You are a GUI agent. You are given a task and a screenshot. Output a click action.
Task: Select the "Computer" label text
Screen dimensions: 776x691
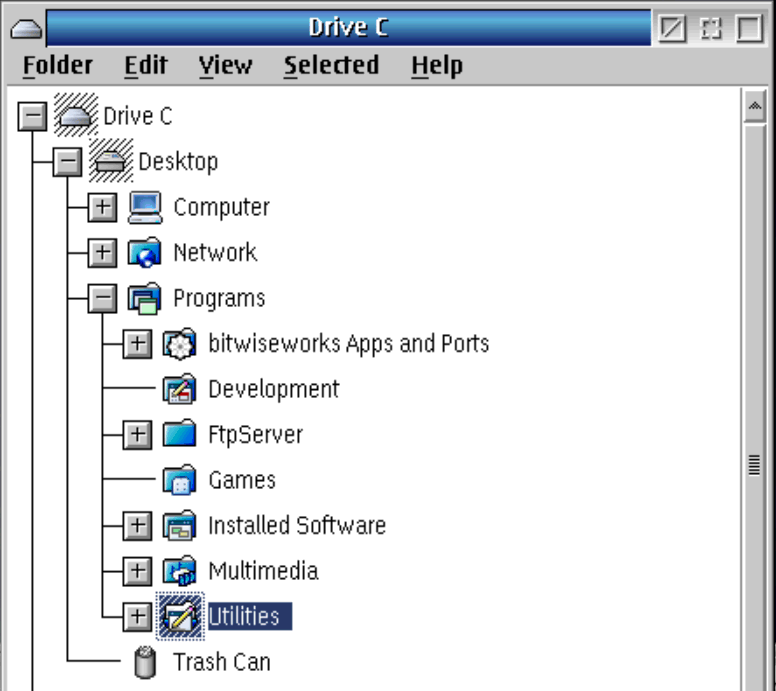[x=222, y=207]
